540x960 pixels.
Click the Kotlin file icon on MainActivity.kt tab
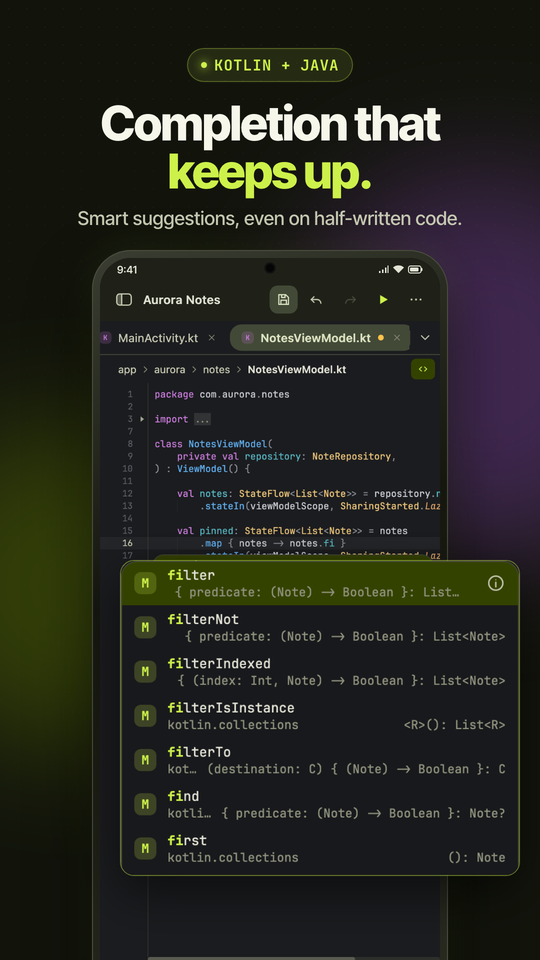(106, 338)
